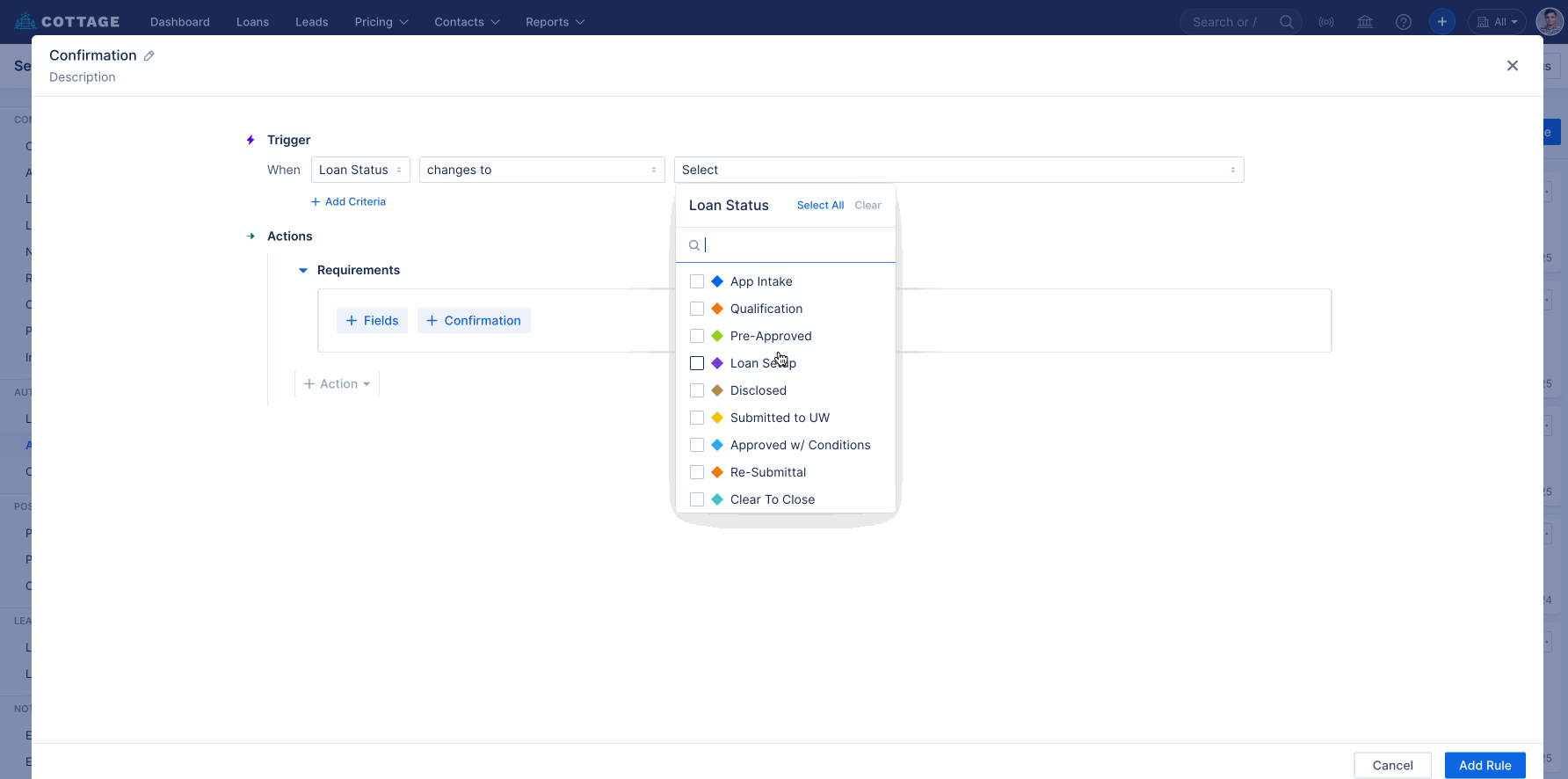Click the brown diamond beside Disclosed

coord(717,390)
